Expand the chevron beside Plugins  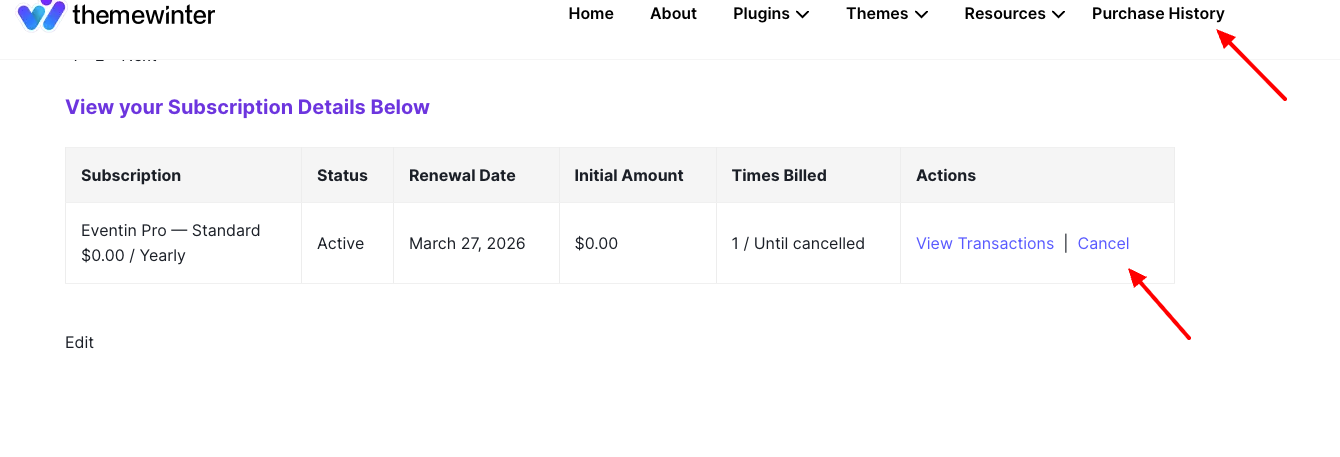tap(803, 15)
